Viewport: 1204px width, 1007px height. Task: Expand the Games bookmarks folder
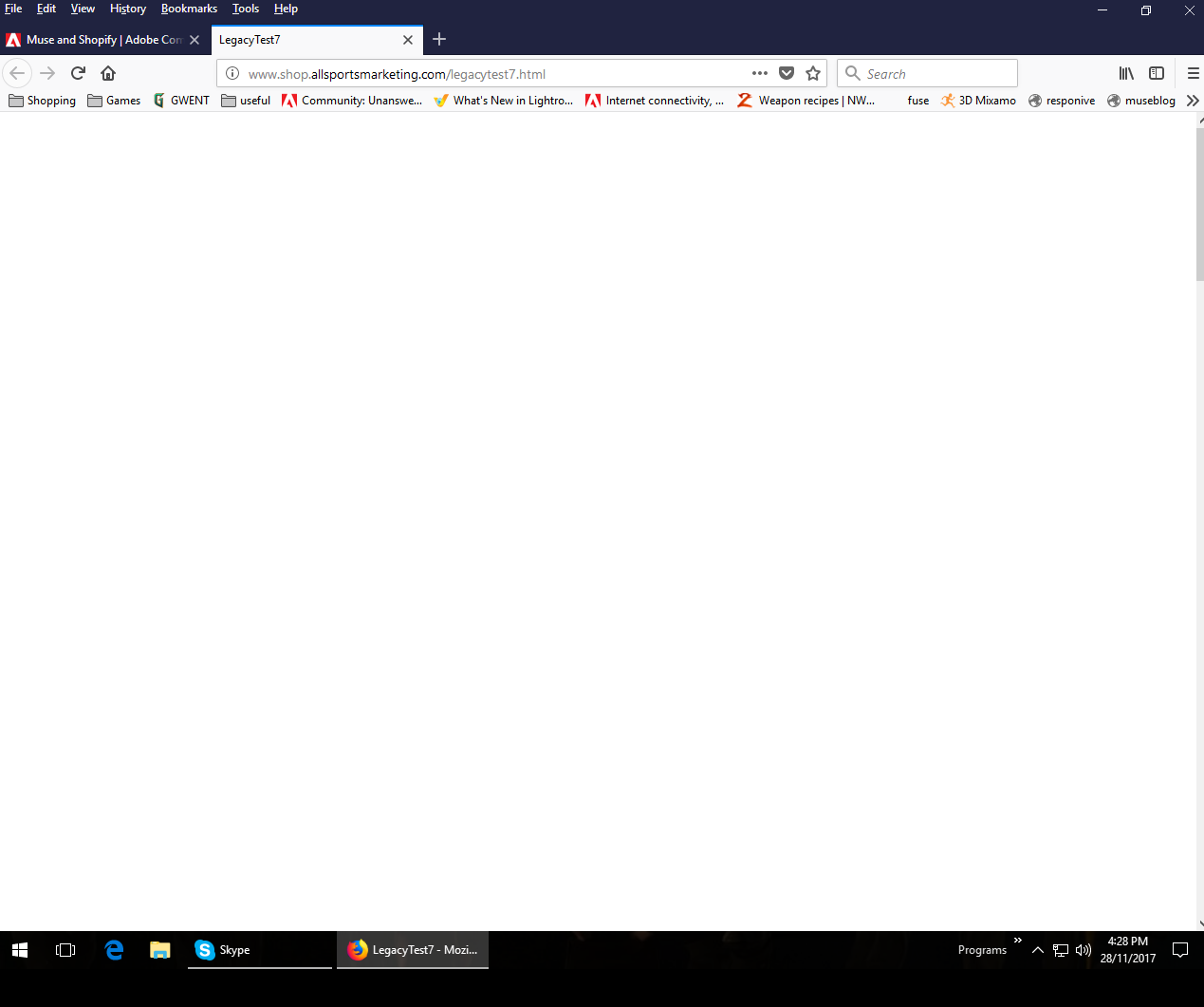pyautogui.click(x=114, y=101)
